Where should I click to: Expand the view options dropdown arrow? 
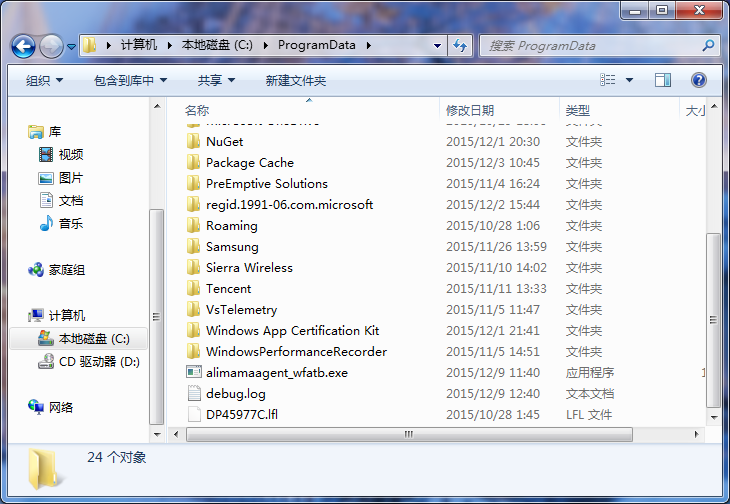[629, 80]
